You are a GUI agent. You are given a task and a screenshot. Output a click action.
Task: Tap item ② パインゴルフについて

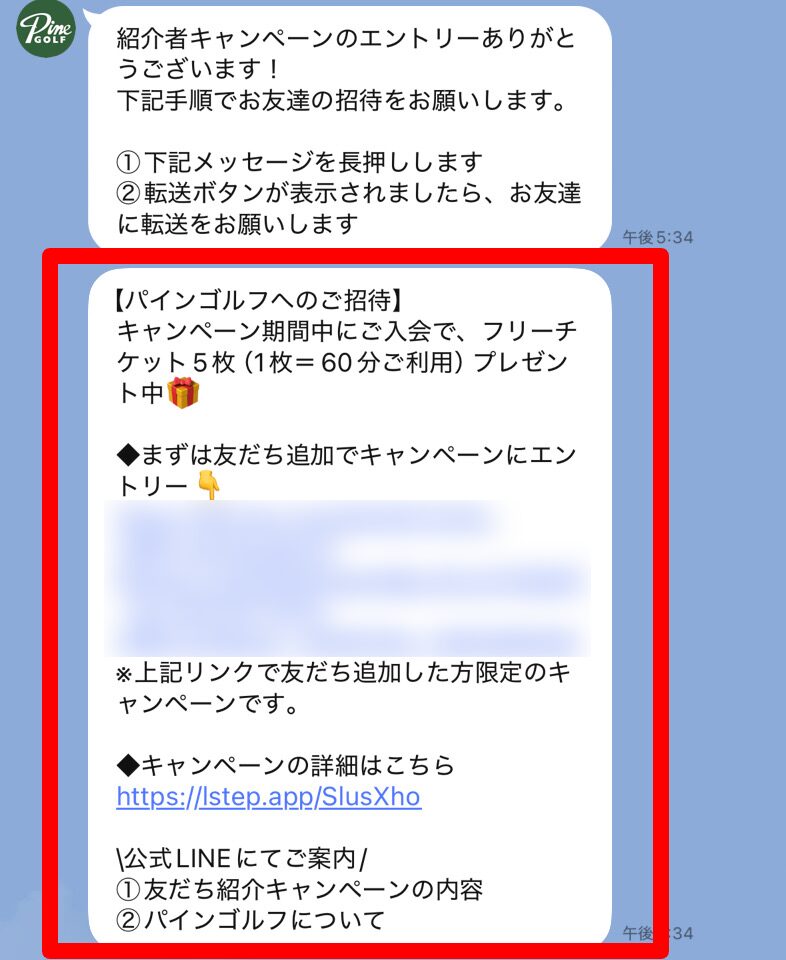[250, 920]
